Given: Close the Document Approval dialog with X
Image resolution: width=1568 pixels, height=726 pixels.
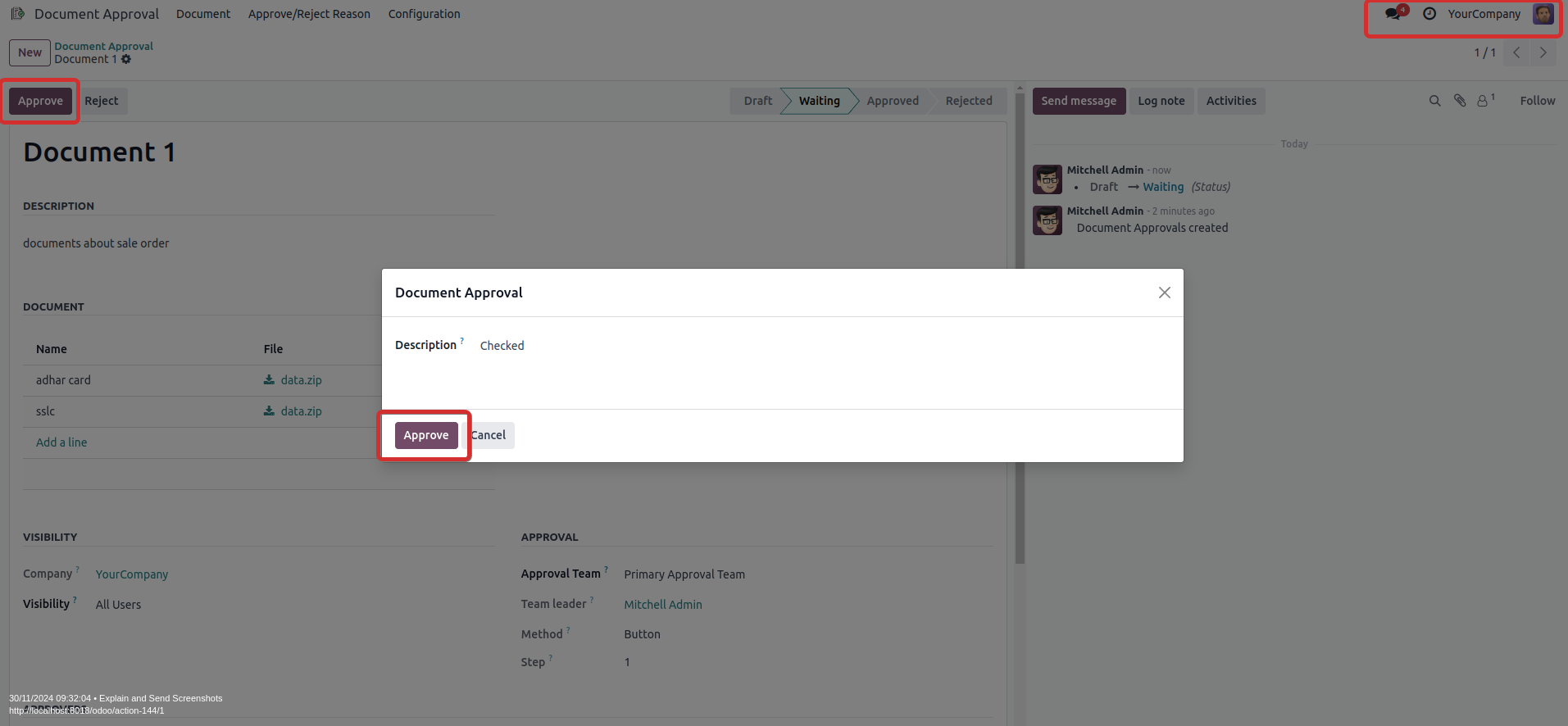Looking at the screenshot, I should [1164, 293].
